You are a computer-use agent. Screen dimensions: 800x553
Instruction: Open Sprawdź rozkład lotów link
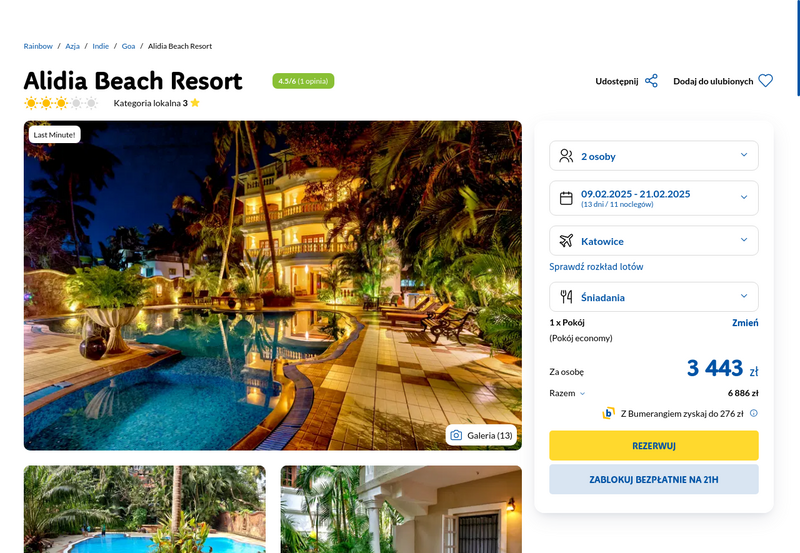click(596, 266)
